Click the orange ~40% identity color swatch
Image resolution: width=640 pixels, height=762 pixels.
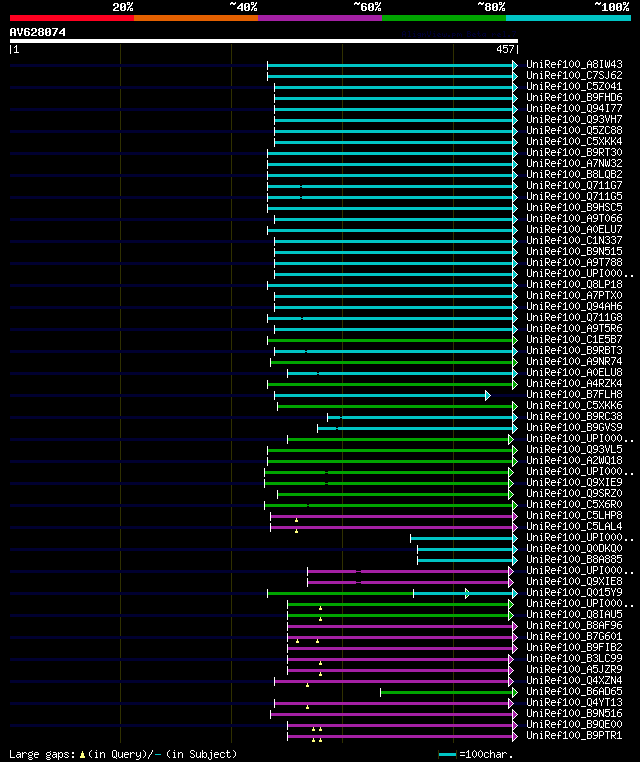(x=196, y=18)
